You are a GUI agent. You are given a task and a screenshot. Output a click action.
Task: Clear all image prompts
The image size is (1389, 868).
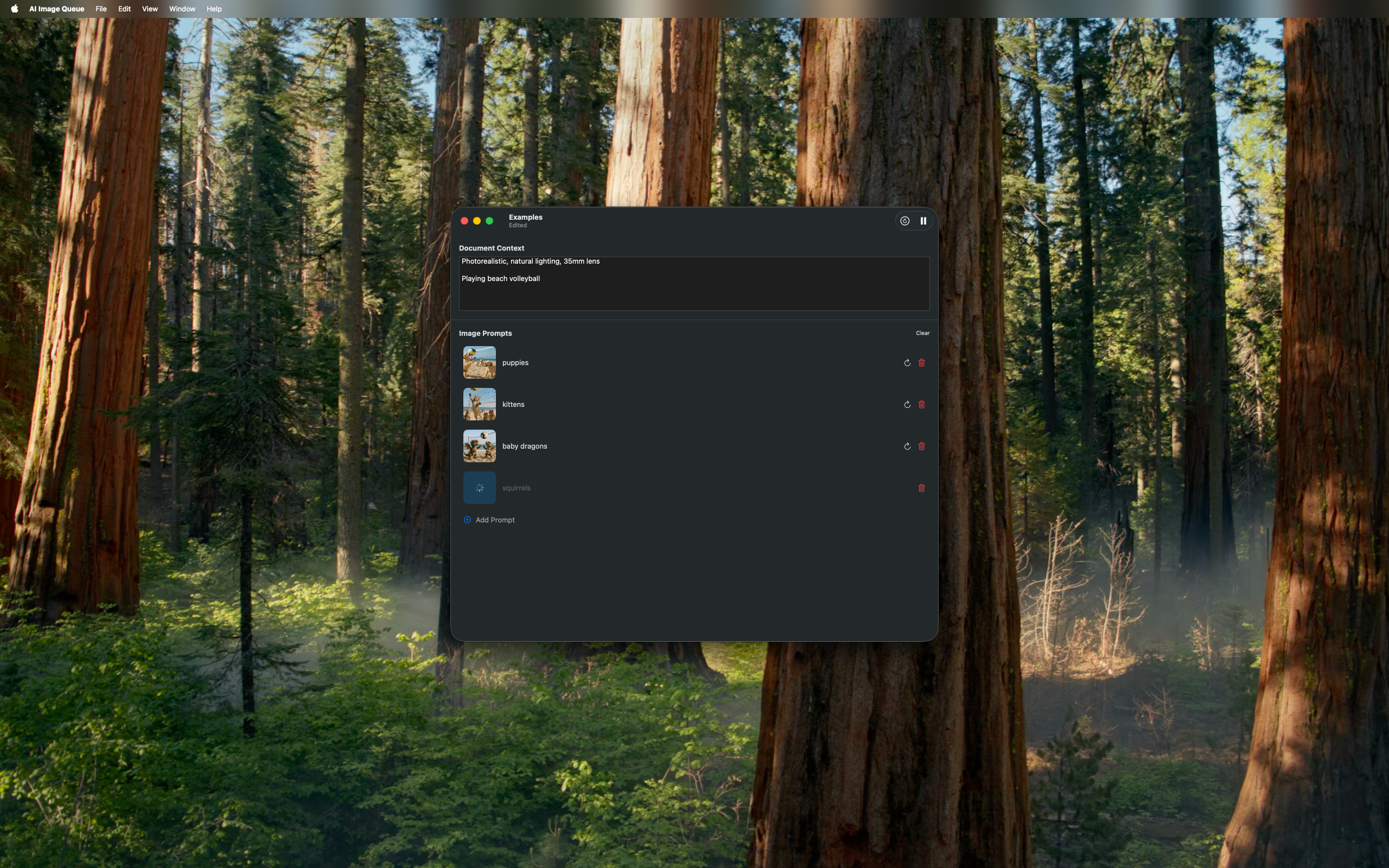tap(922, 333)
